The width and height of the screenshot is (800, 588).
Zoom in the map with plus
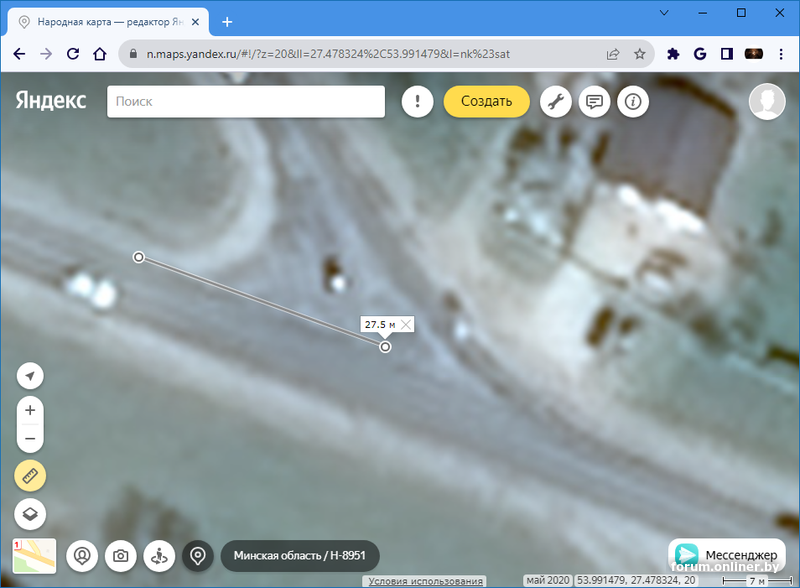click(30, 410)
